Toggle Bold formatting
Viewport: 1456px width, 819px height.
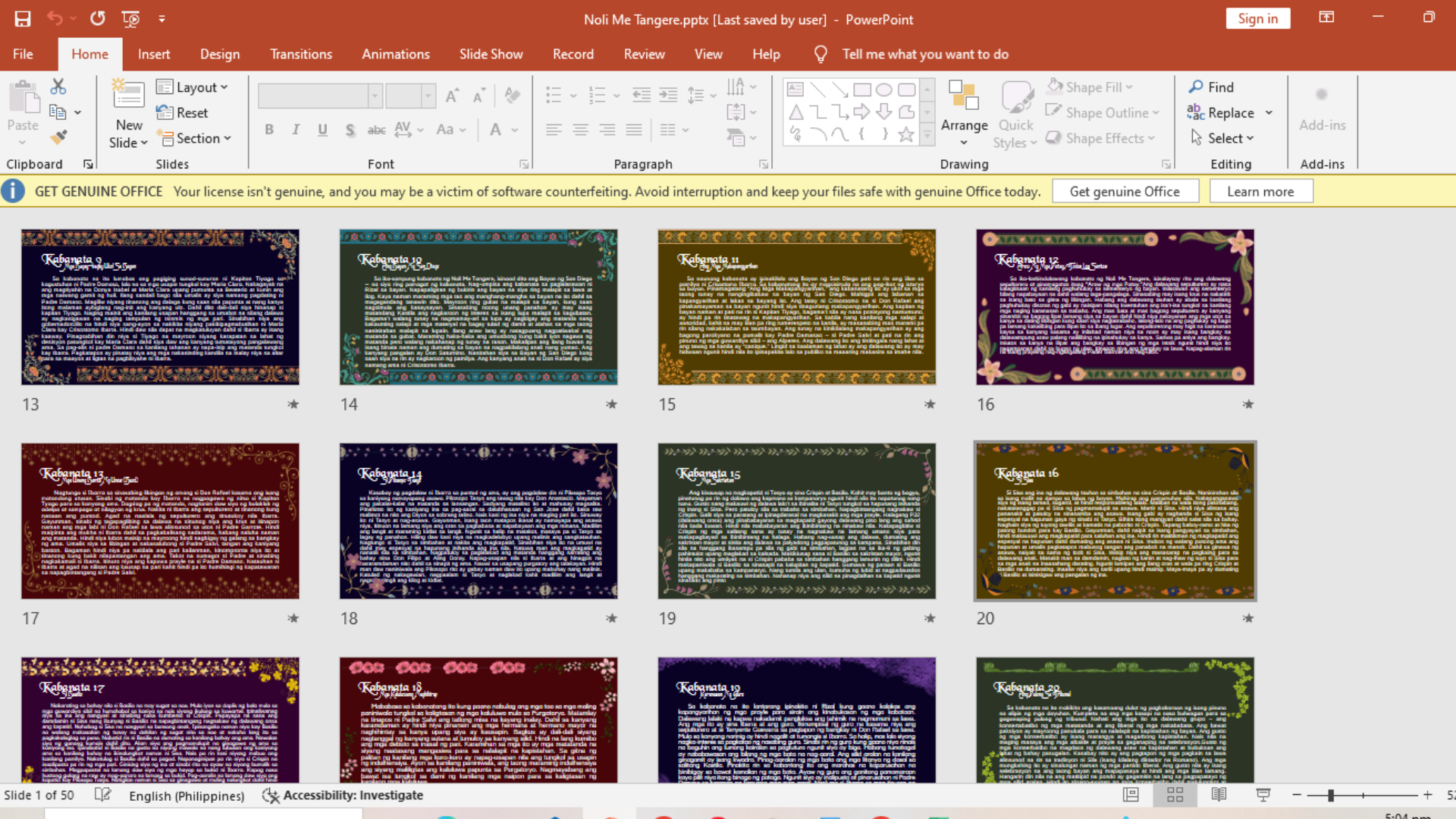coord(269,130)
